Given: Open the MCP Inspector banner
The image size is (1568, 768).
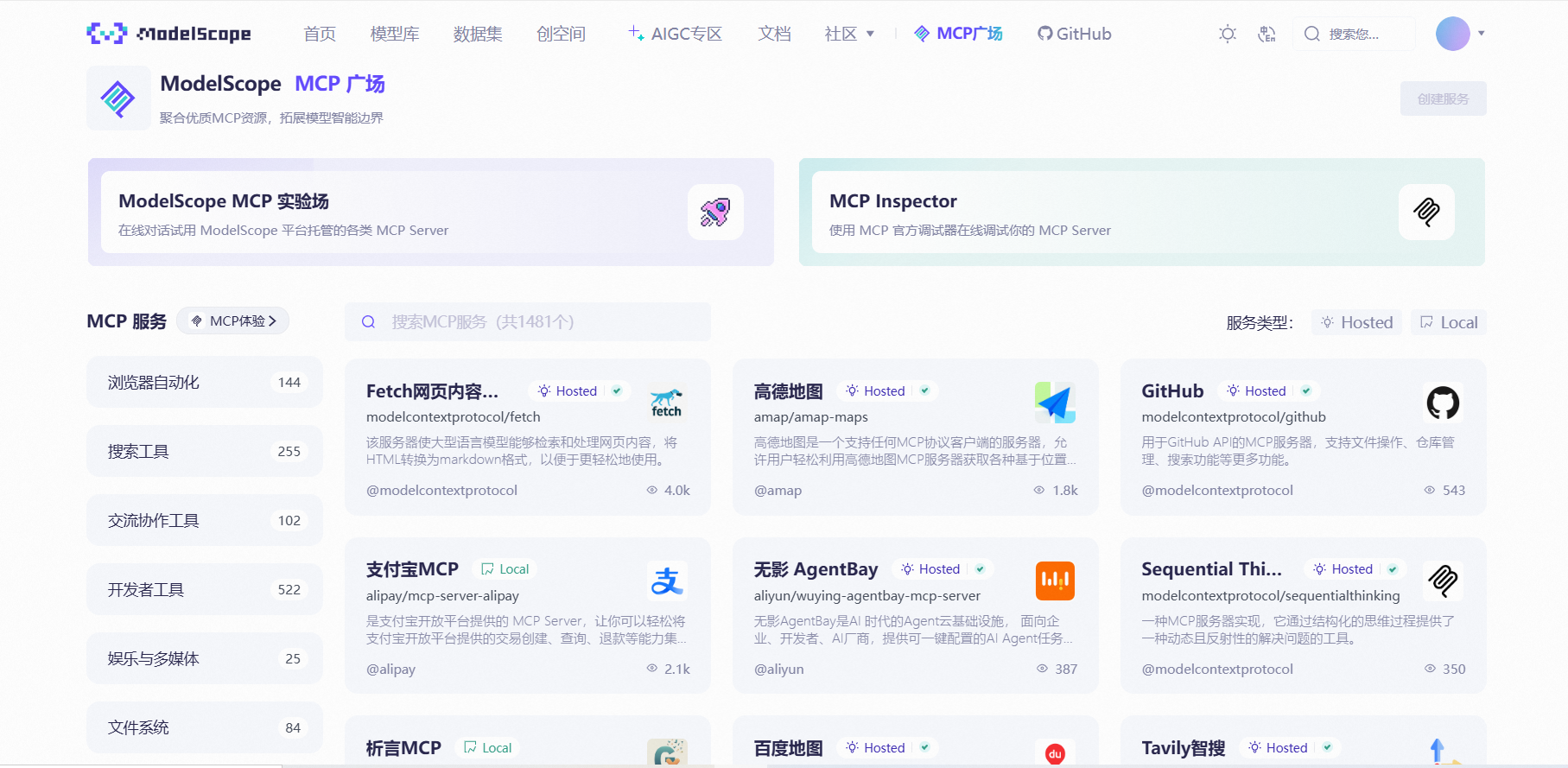Looking at the screenshot, I should 1141,212.
